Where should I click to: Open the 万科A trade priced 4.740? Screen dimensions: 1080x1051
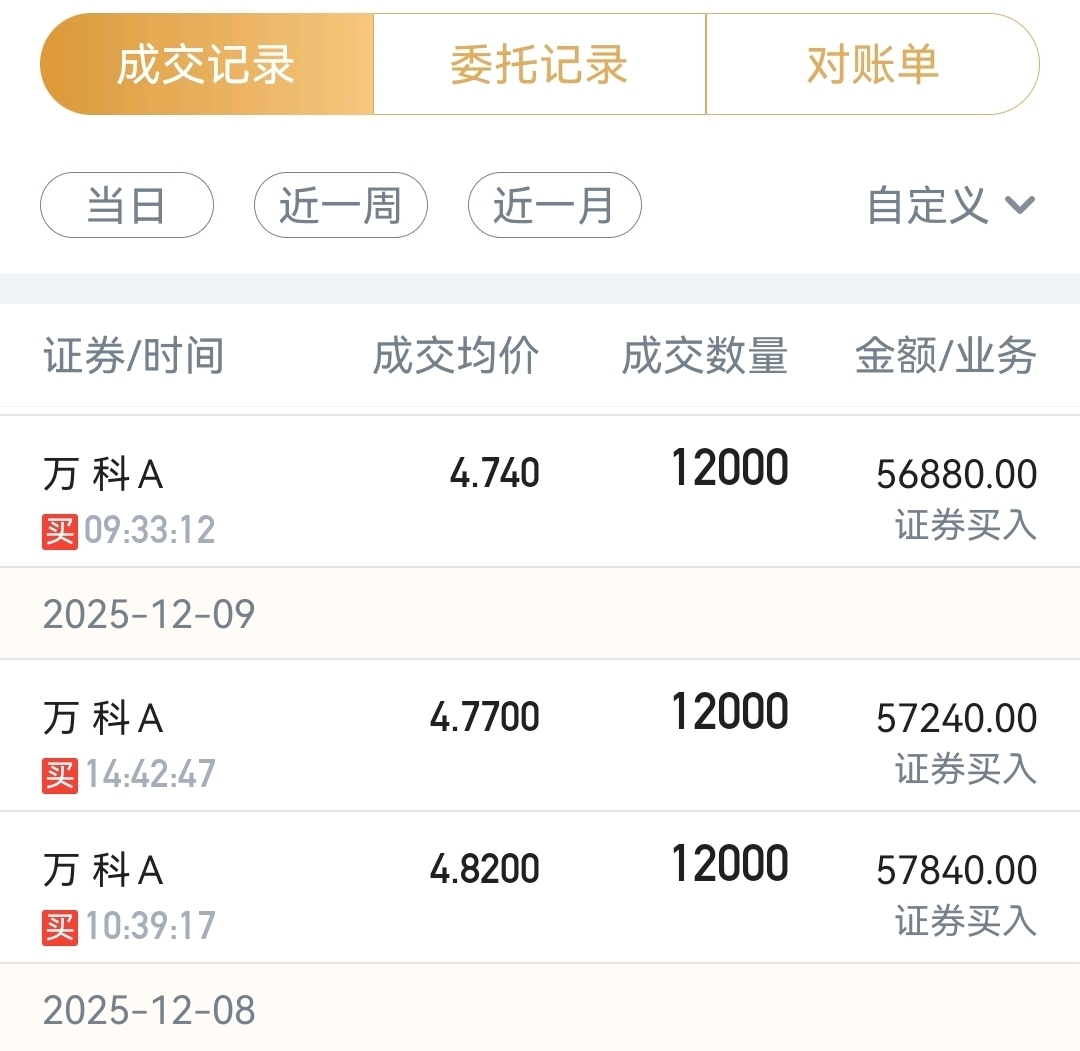pos(540,492)
